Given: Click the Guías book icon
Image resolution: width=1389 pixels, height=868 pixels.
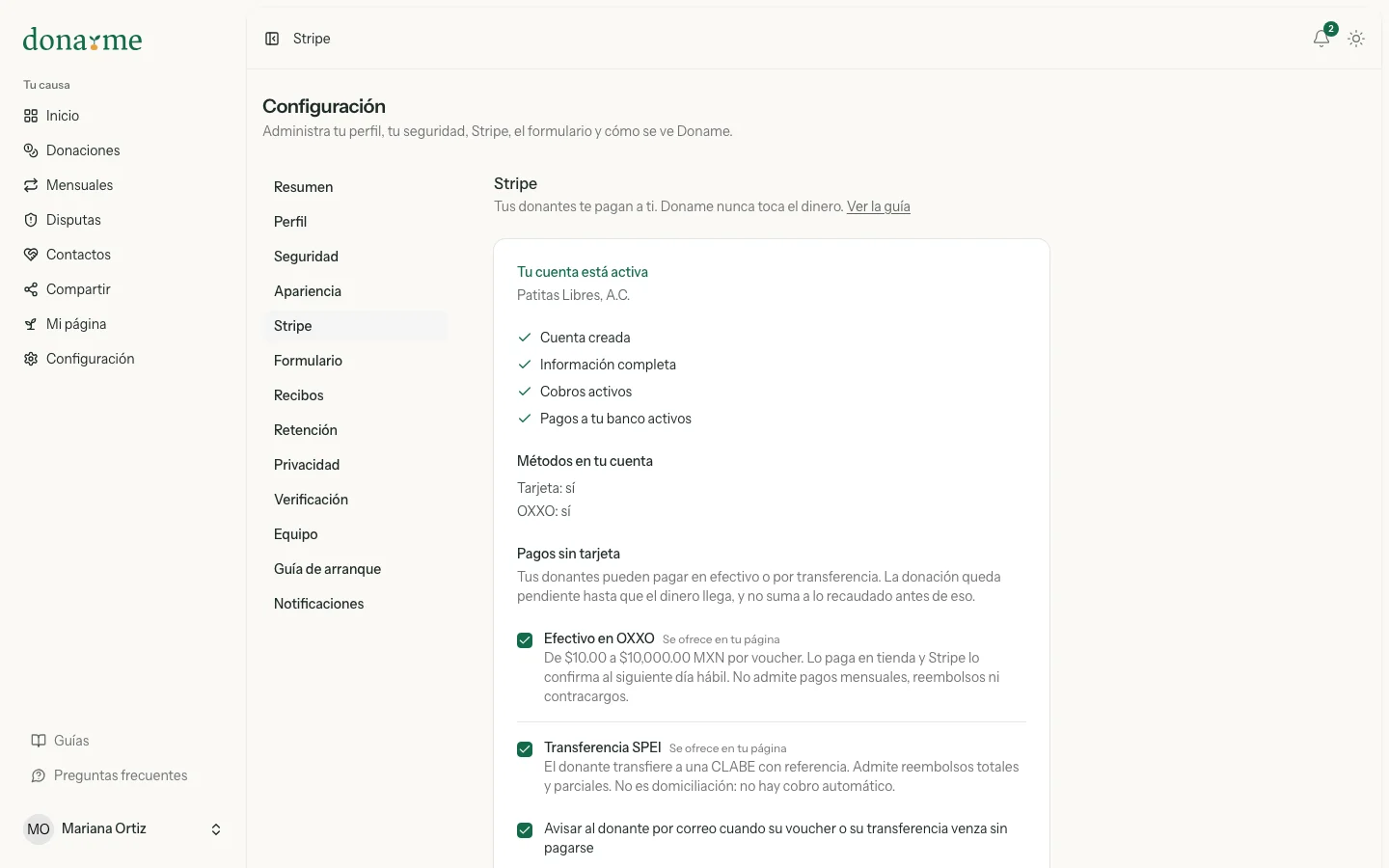Looking at the screenshot, I should pyautogui.click(x=39, y=741).
